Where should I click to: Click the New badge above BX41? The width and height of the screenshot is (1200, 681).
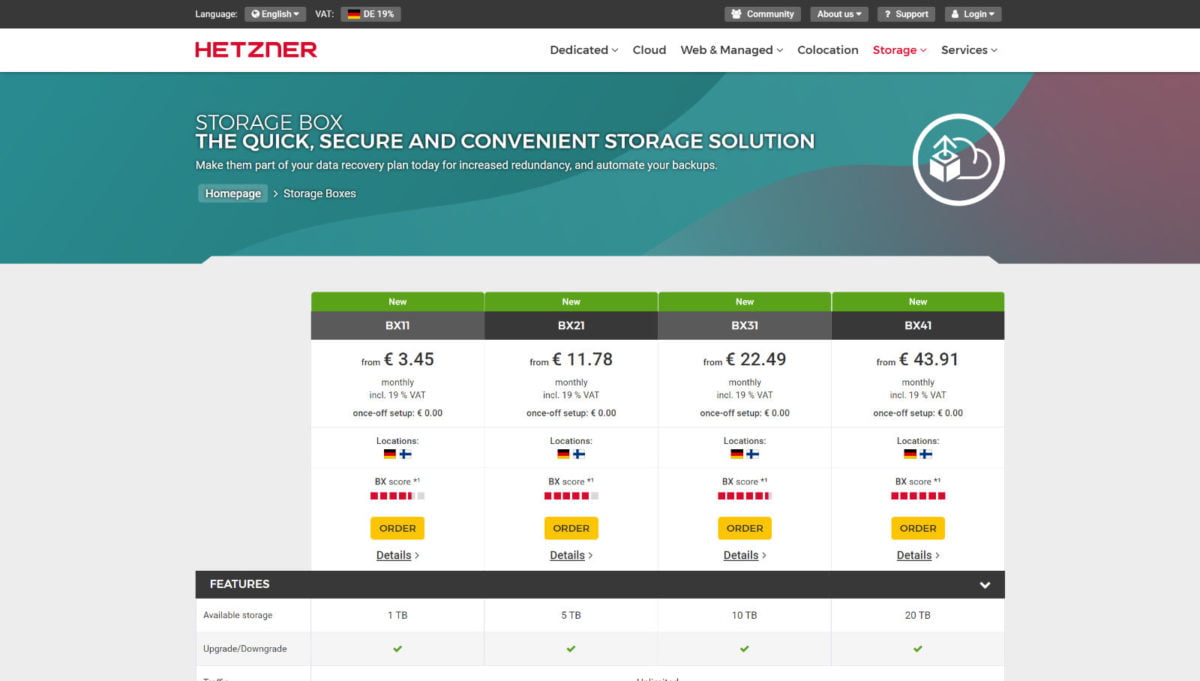click(x=918, y=301)
